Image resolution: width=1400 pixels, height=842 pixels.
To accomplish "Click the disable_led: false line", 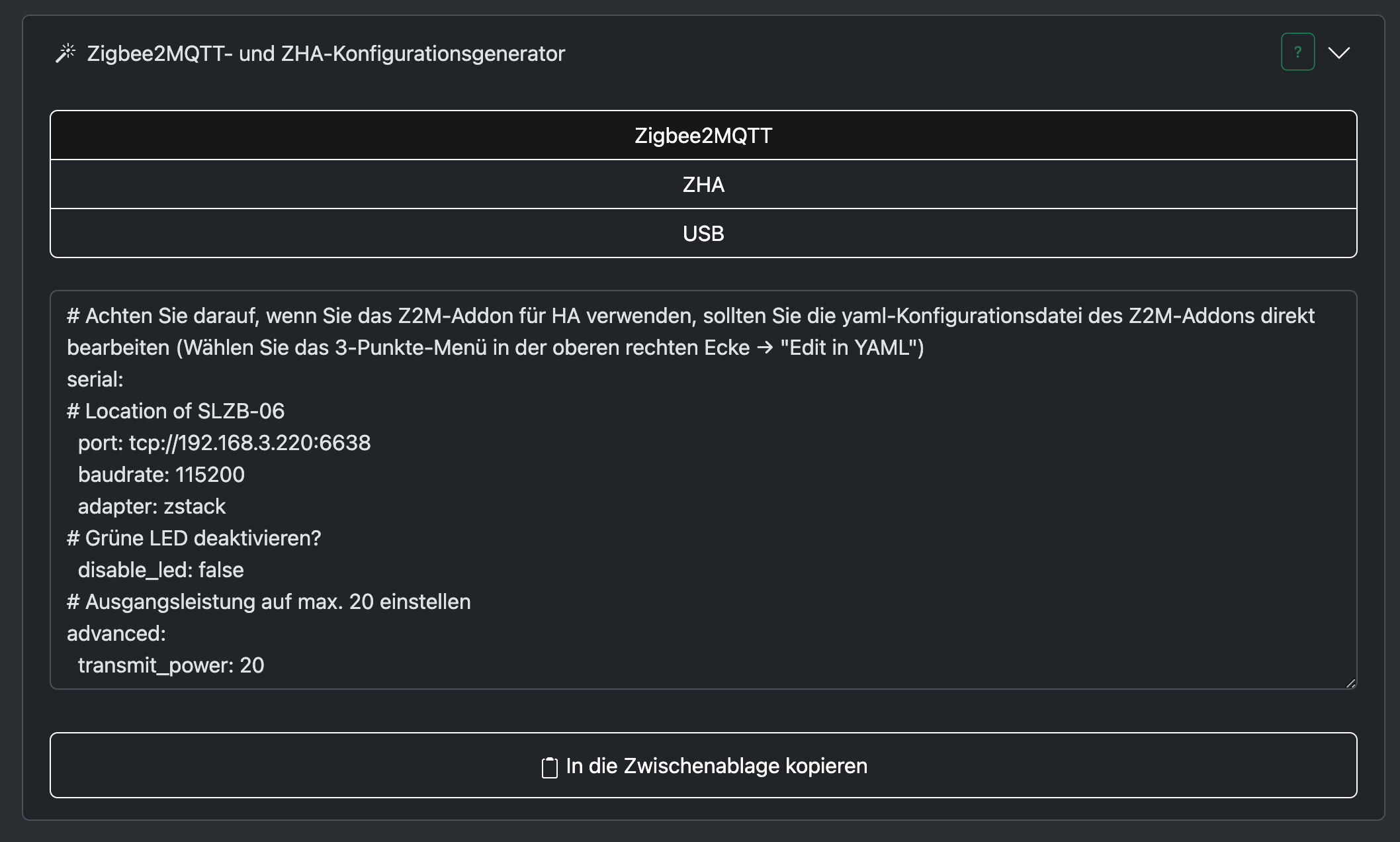I will point(161,570).
